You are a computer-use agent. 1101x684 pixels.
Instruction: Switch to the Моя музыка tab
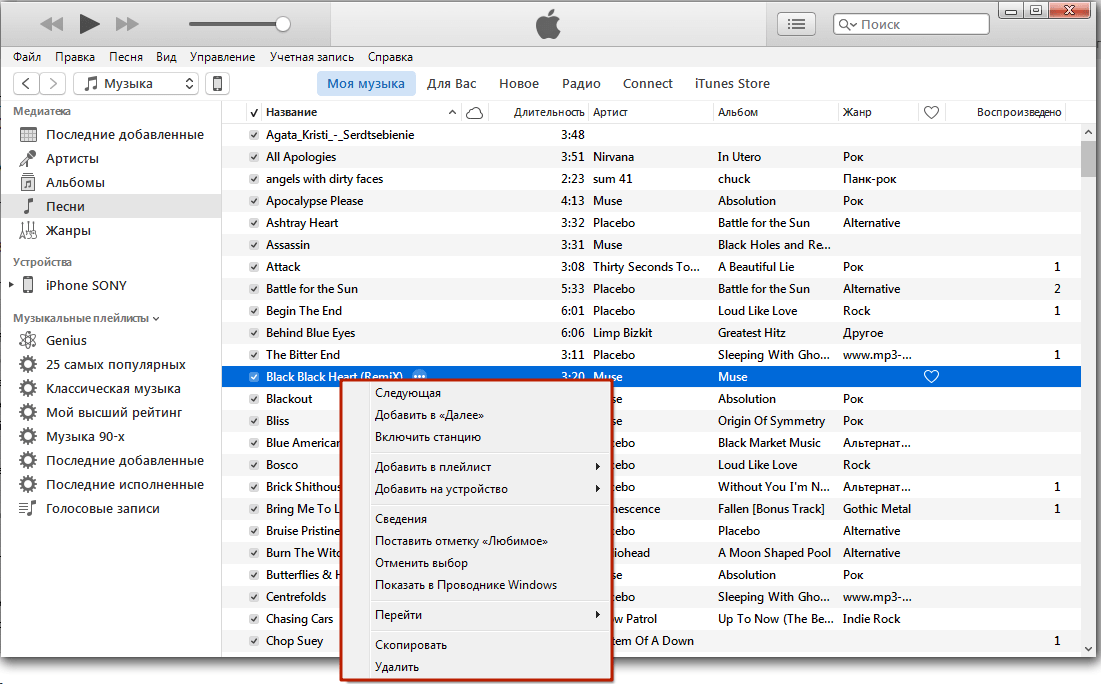pyautogui.click(x=366, y=84)
